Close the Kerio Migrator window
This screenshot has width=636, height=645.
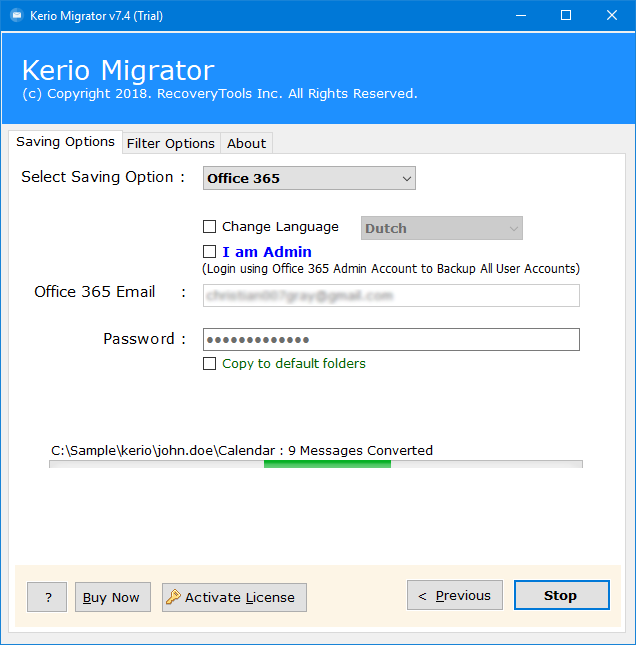click(x=612, y=16)
